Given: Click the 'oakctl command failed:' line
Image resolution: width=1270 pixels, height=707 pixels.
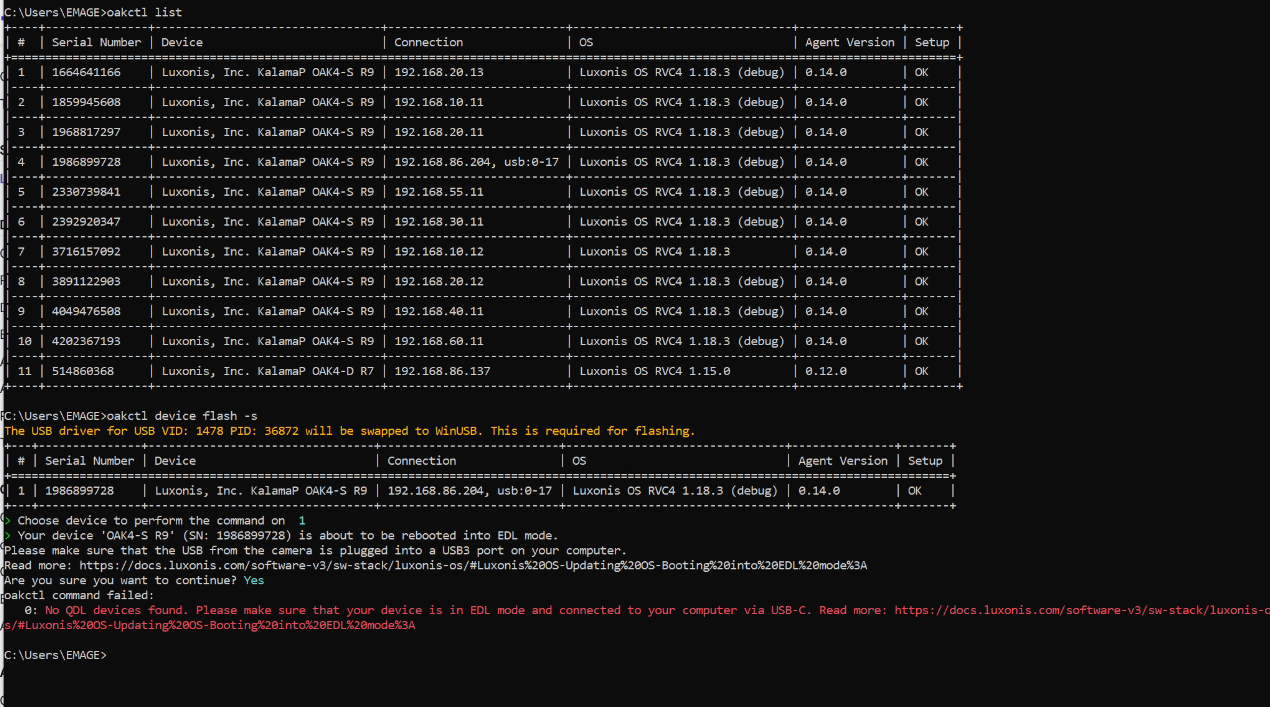Looking at the screenshot, I should click(x=79, y=595).
